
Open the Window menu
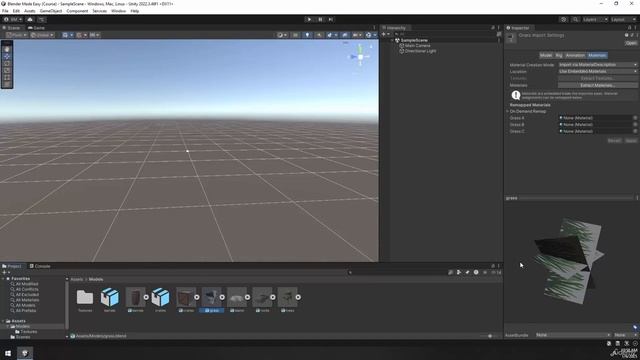tap(118, 11)
